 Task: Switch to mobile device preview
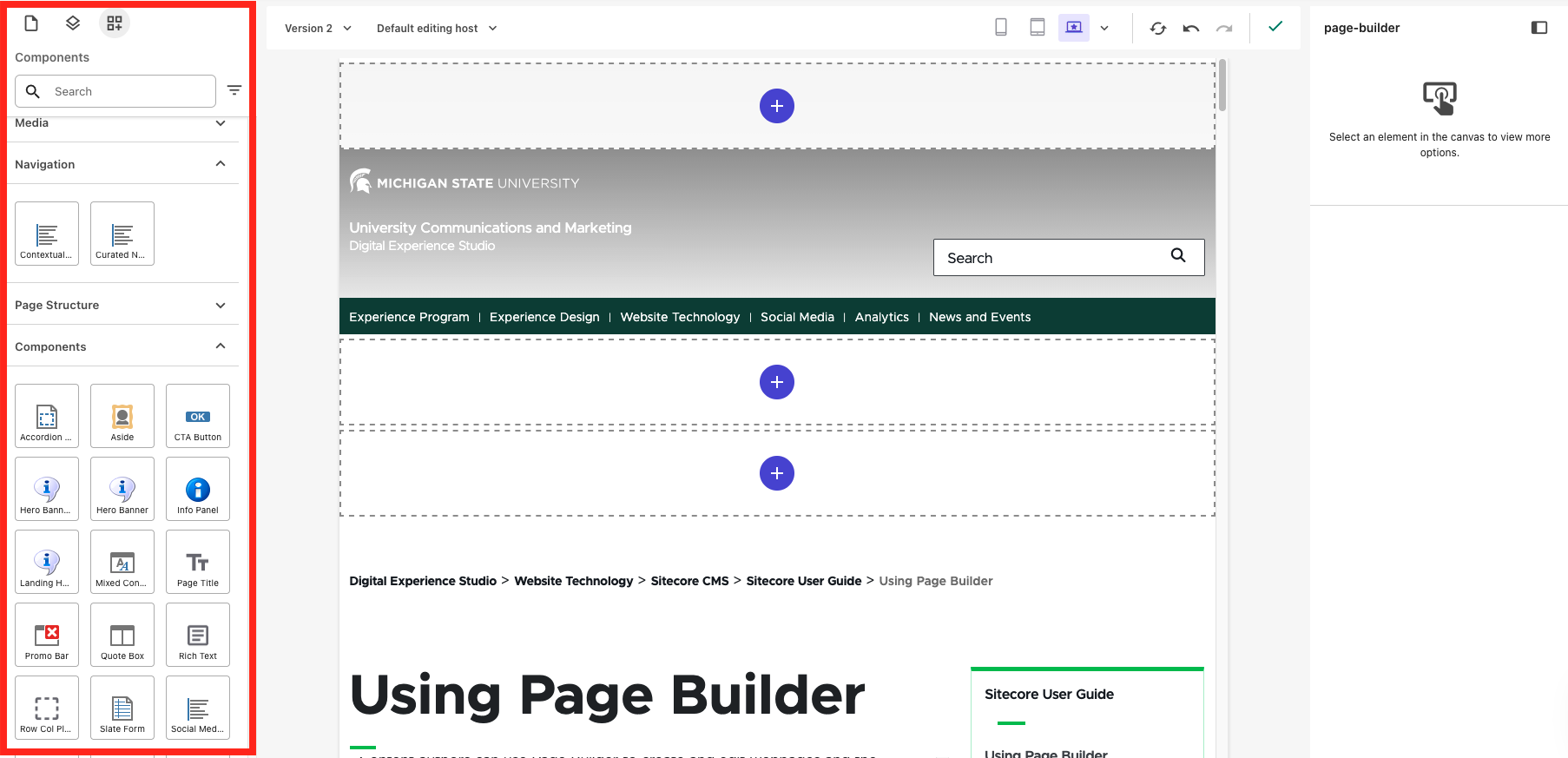(x=1001, y=28)
